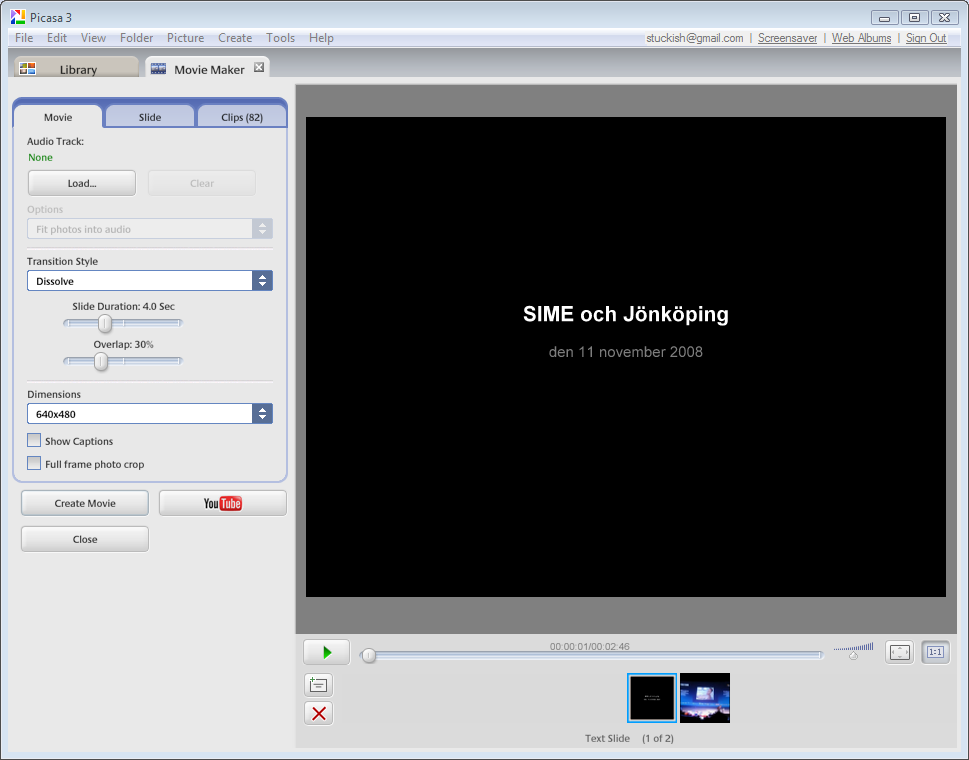This screenshot has width=969, height=760.
Task: Open the Picture menu
Action: tap(185, 38)
